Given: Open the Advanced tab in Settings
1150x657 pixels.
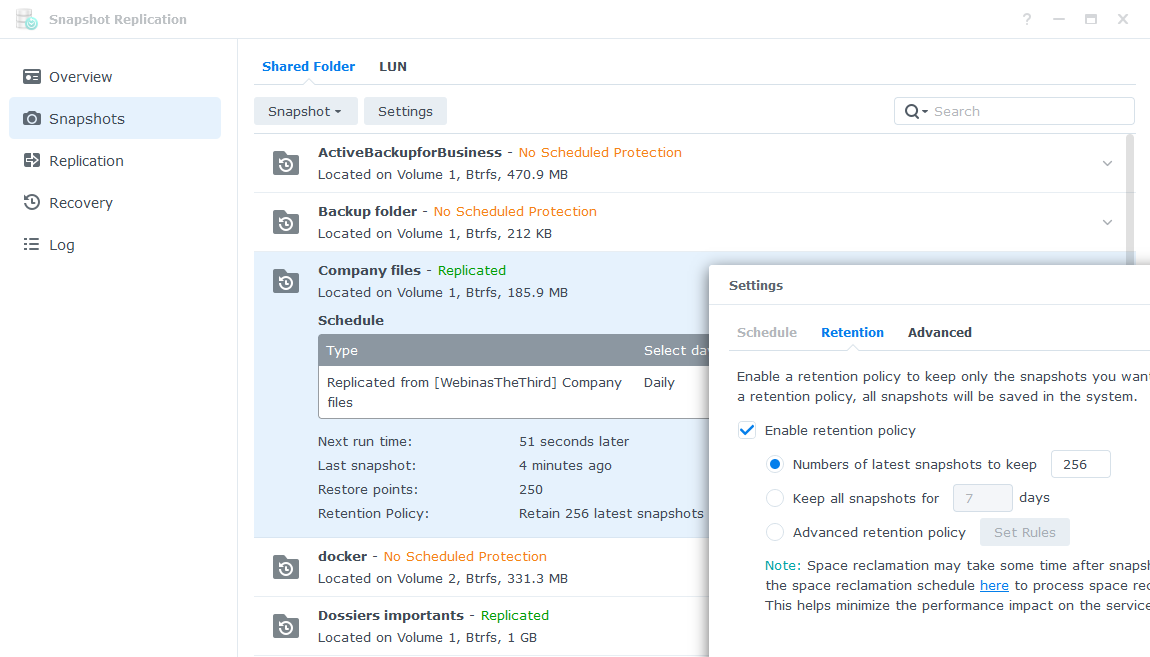Looking at the screenshot, I should coord(939,332).
